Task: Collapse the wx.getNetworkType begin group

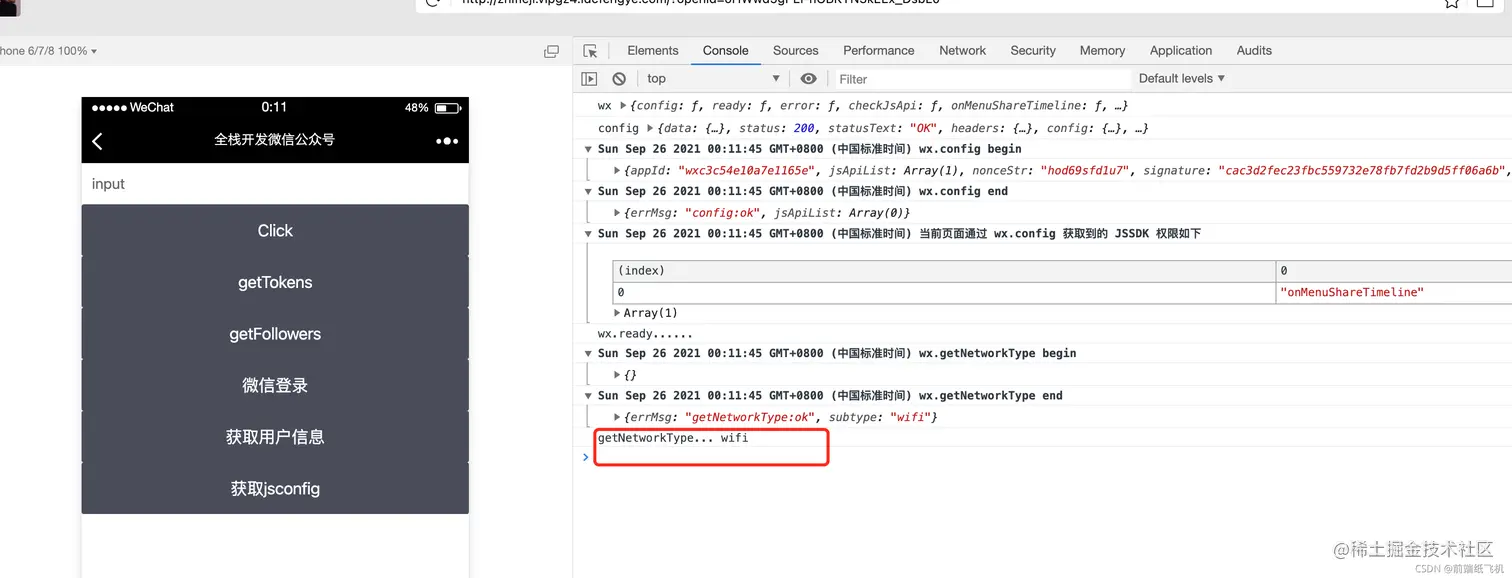Action: [589, 353]
